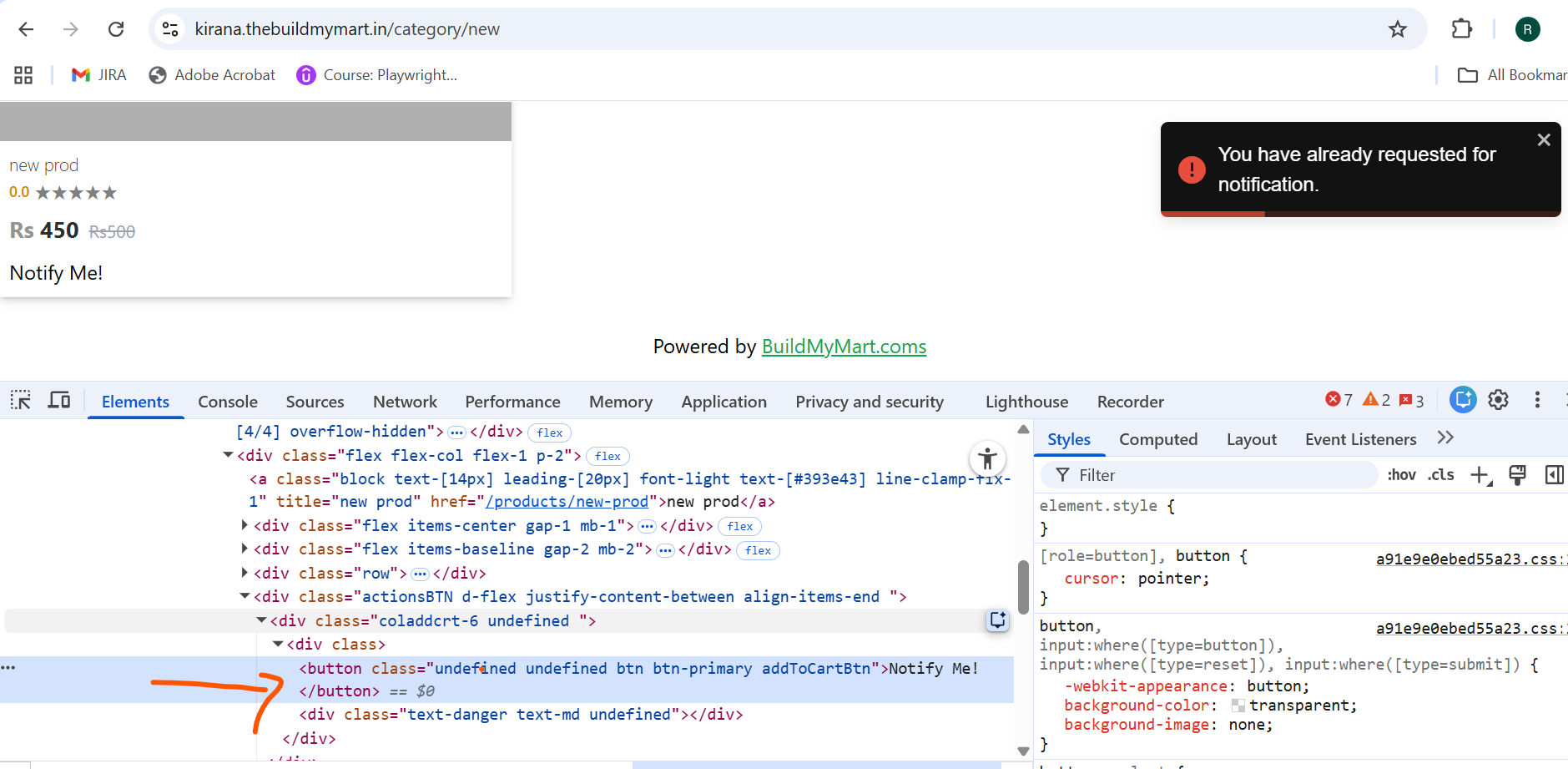Open the Privacy and security tab
The width and height of the screenshot is (1568, 769).
click(x=870, y=402)
